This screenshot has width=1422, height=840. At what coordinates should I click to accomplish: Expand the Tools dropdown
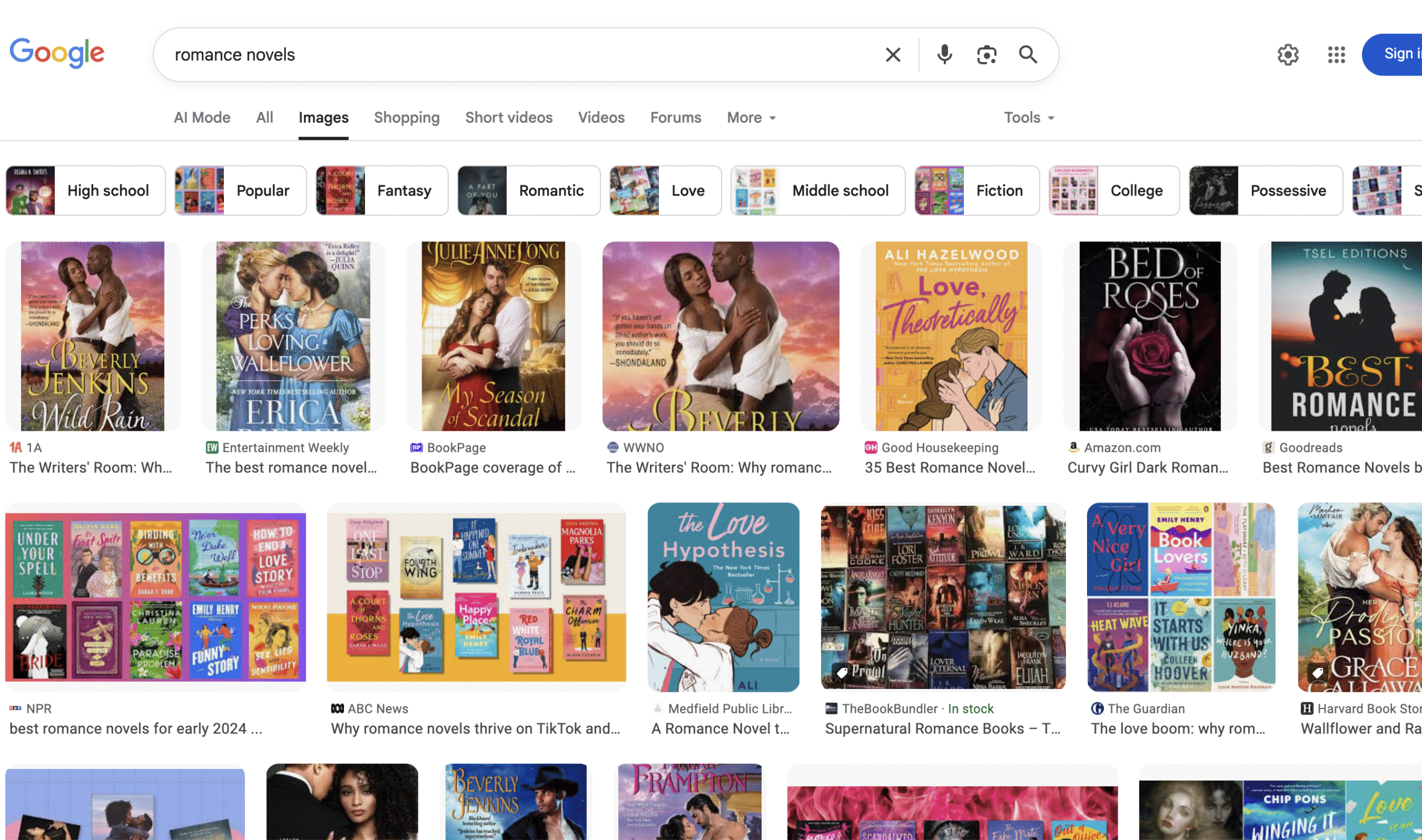click(1029, 118)
